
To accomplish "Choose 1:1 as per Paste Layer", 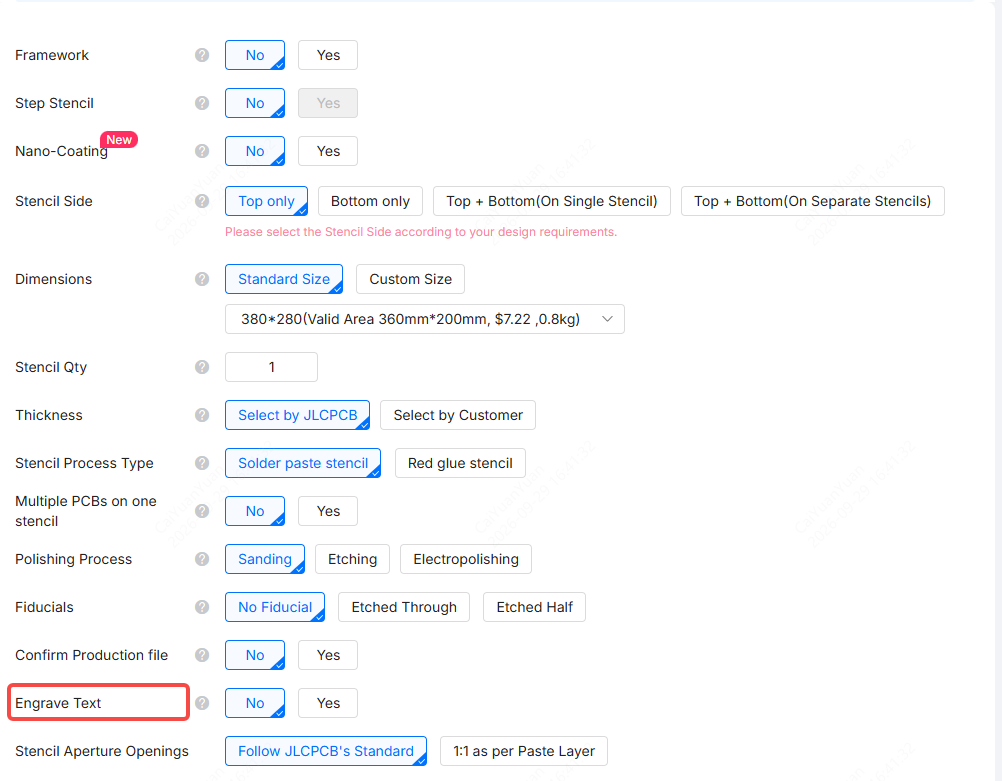I will click(524, 750).
